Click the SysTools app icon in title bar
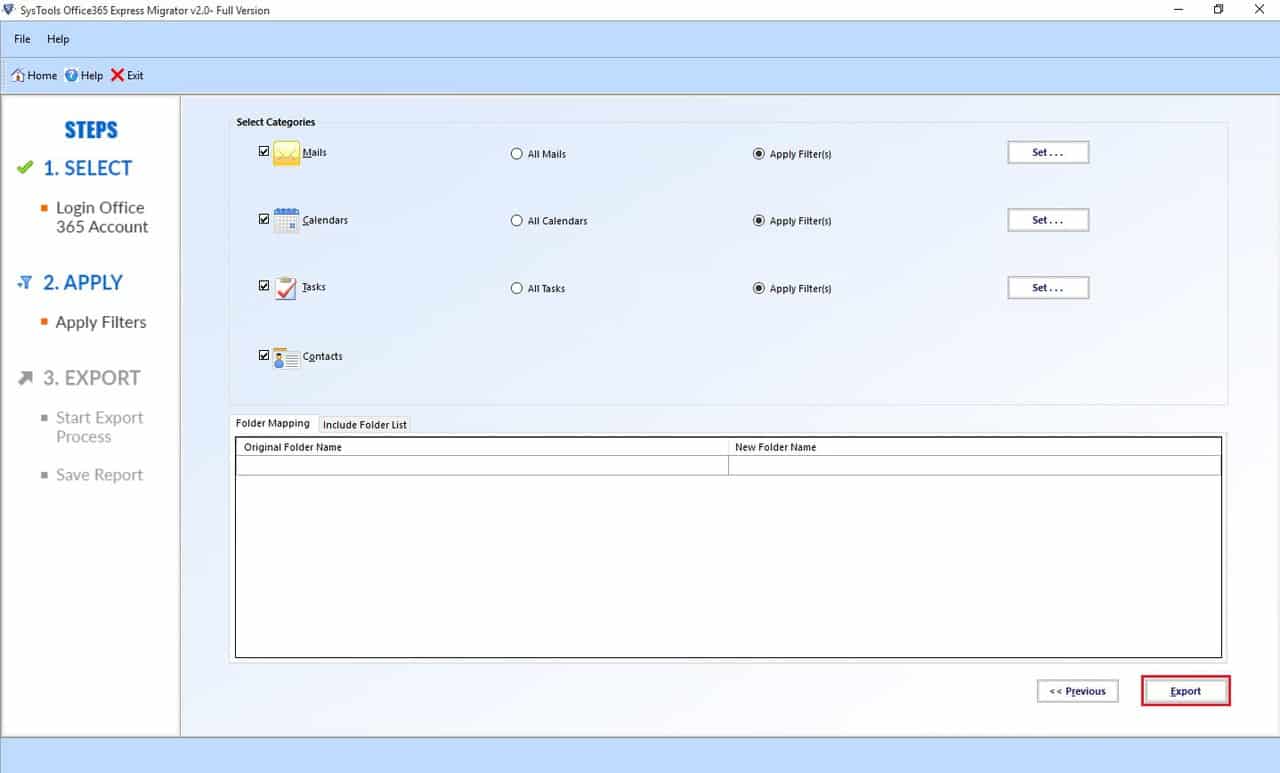Image resolution: width=1280 pixels, height=773 pixels. (9, 10)
